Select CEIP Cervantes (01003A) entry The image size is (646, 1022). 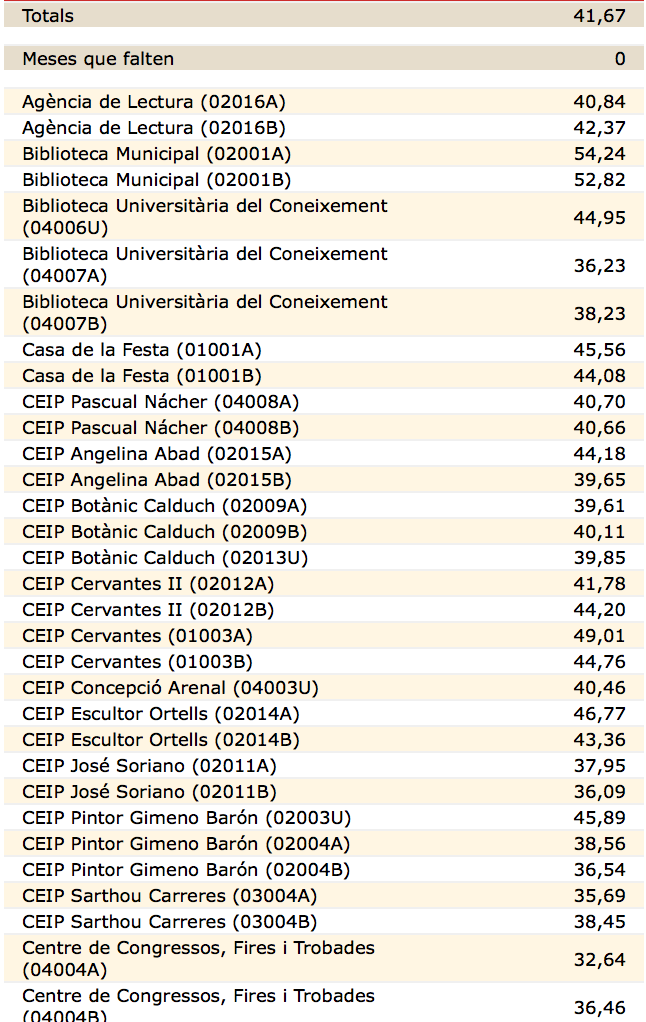(x=137, y=636)
